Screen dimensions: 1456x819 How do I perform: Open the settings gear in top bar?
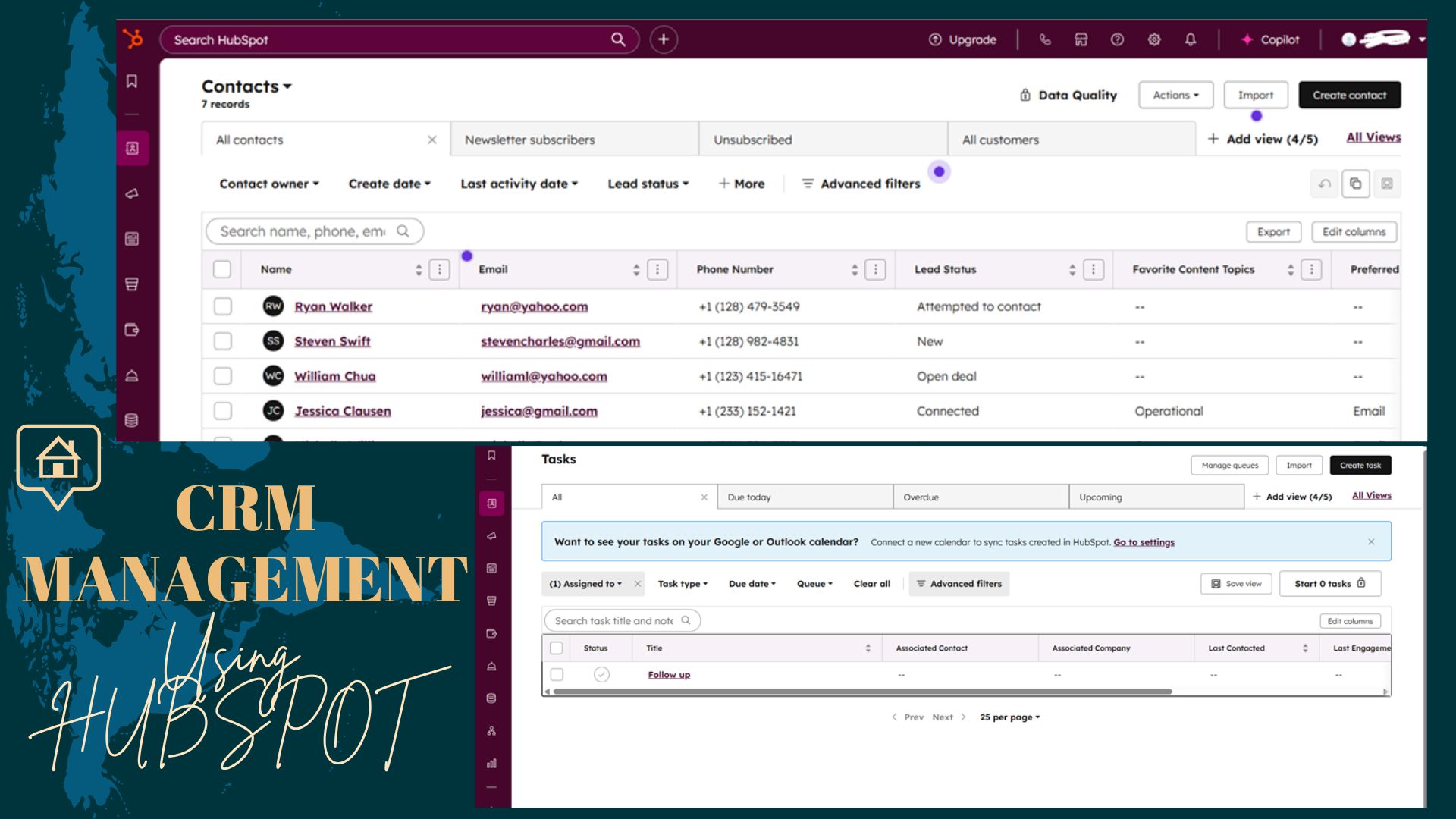tap(1154, 39)
